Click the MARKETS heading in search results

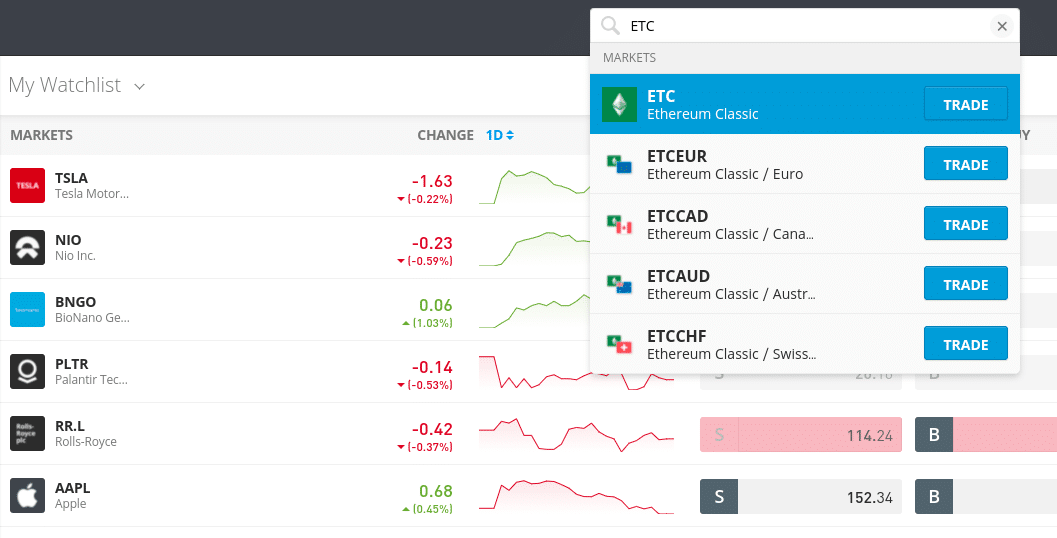coord(629,58)
